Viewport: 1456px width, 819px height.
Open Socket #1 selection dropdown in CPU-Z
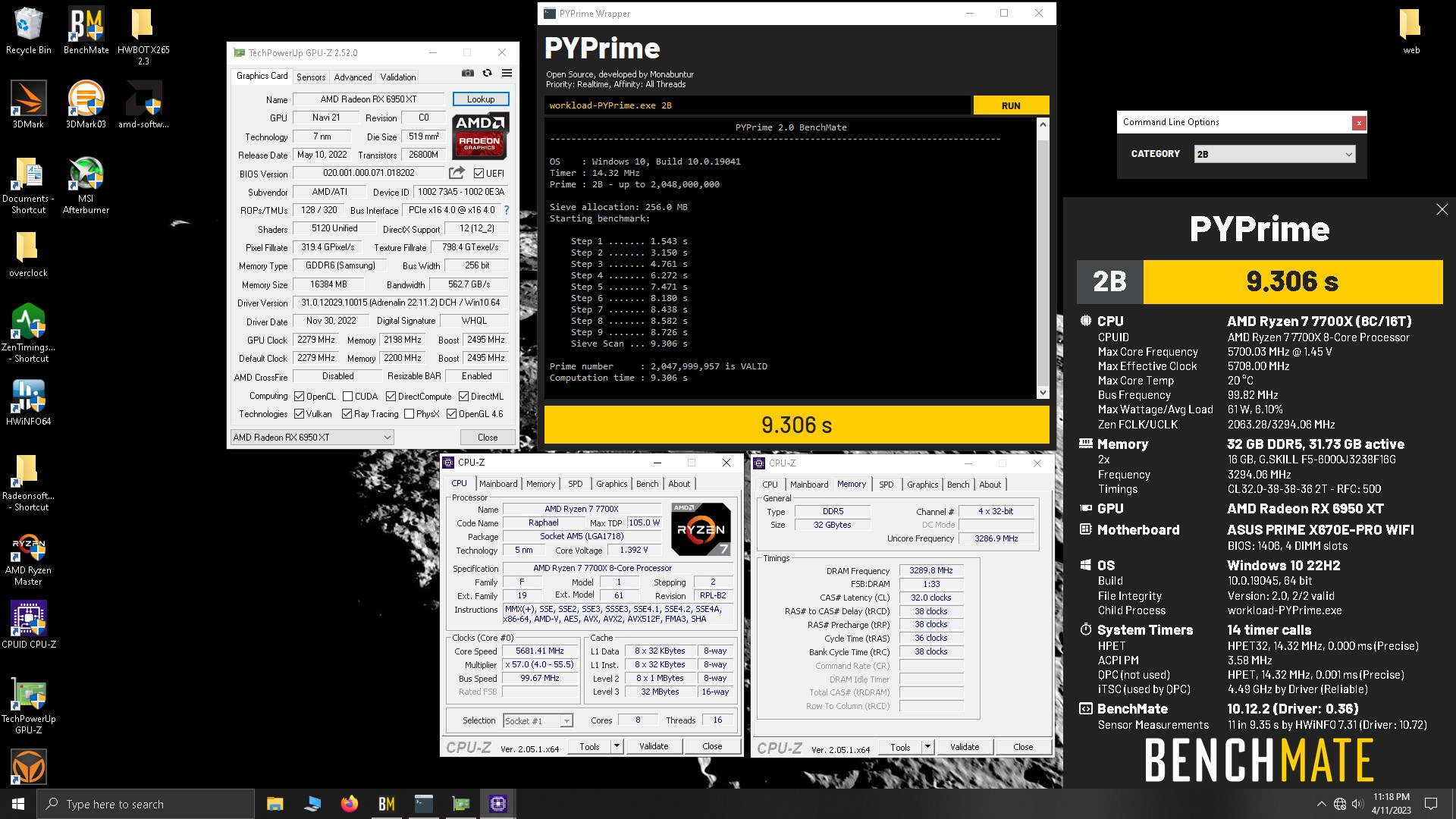point(538,721)
